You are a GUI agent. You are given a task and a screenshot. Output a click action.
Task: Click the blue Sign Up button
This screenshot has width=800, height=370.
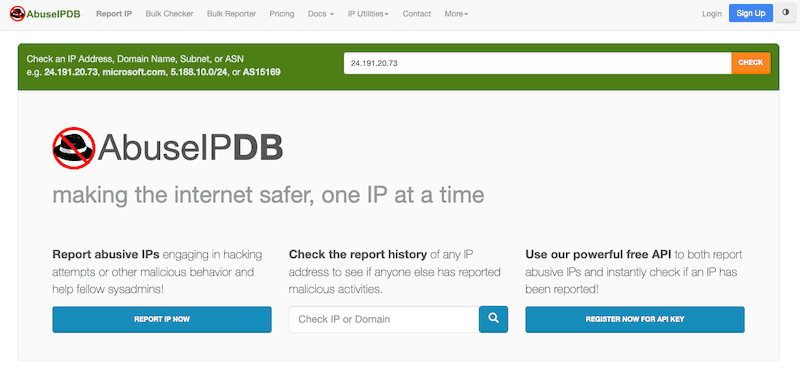click(751, 13)
